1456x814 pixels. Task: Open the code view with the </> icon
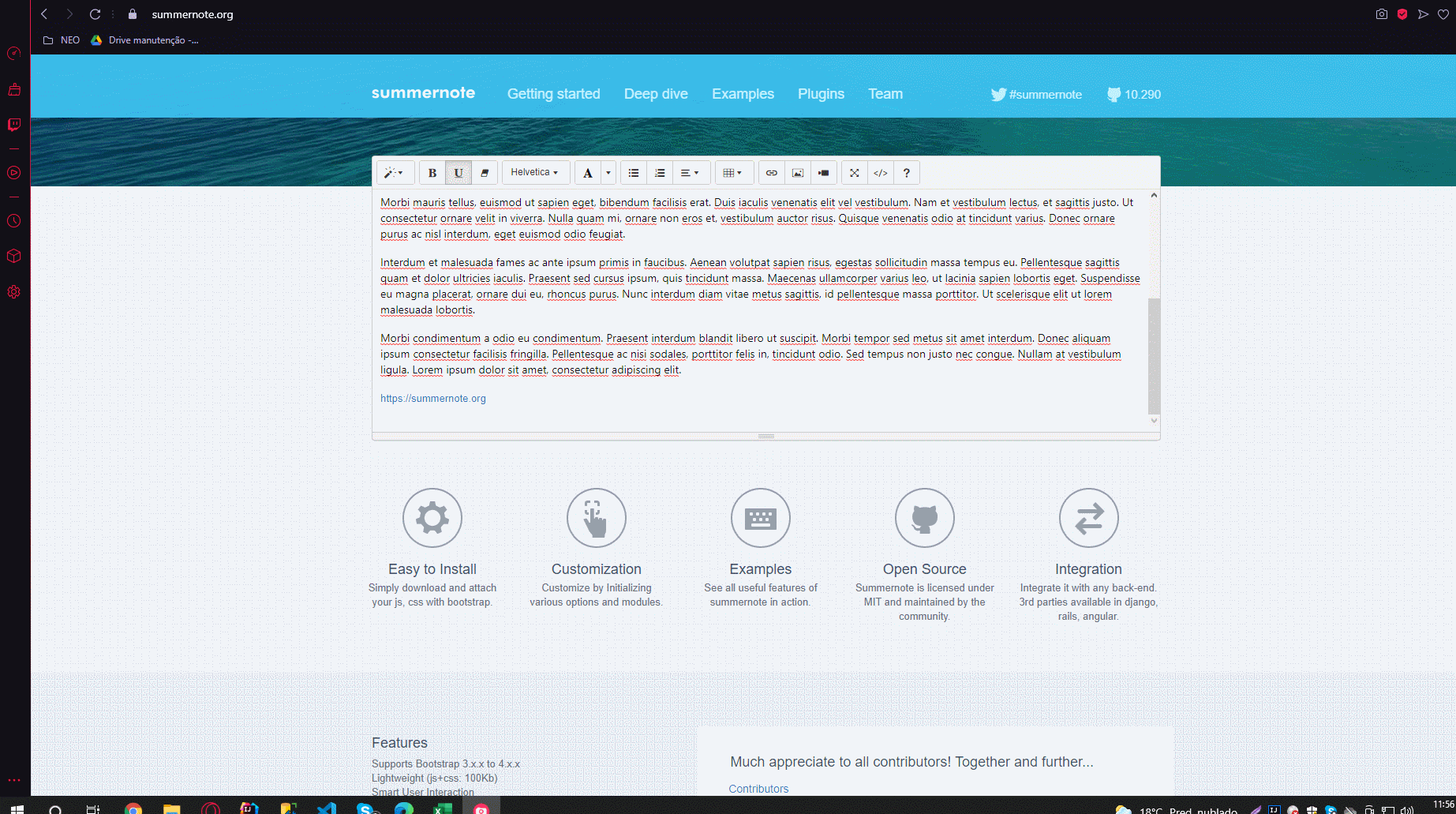881,172
